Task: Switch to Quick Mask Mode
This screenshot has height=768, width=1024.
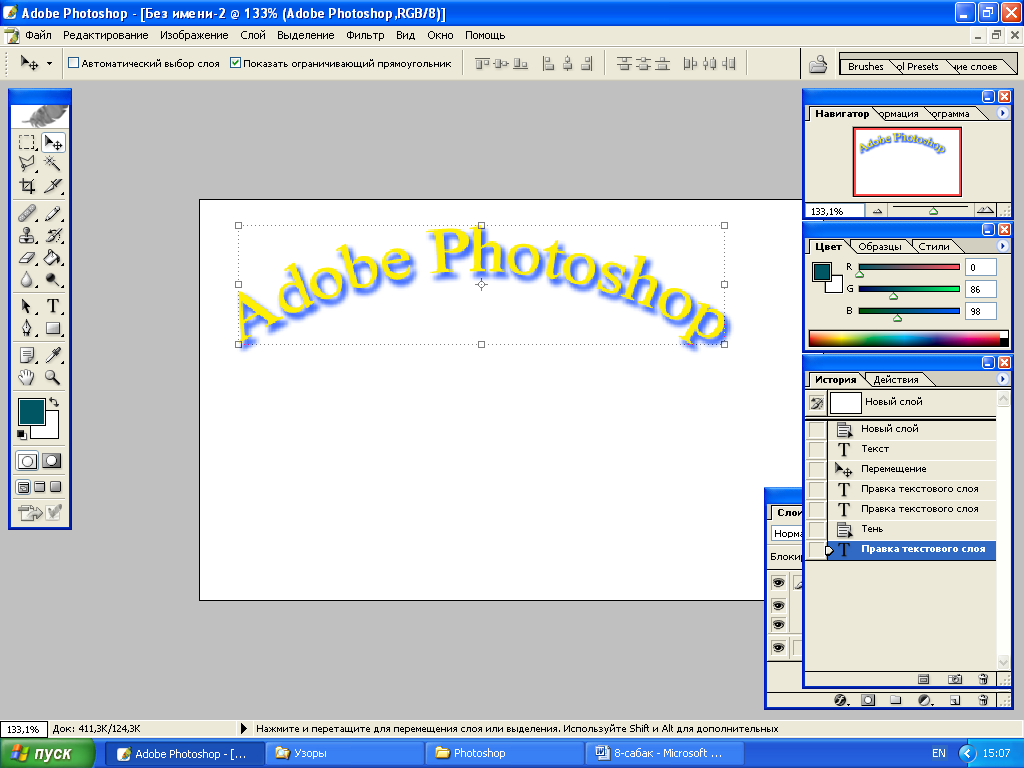Action: [52, 461]
